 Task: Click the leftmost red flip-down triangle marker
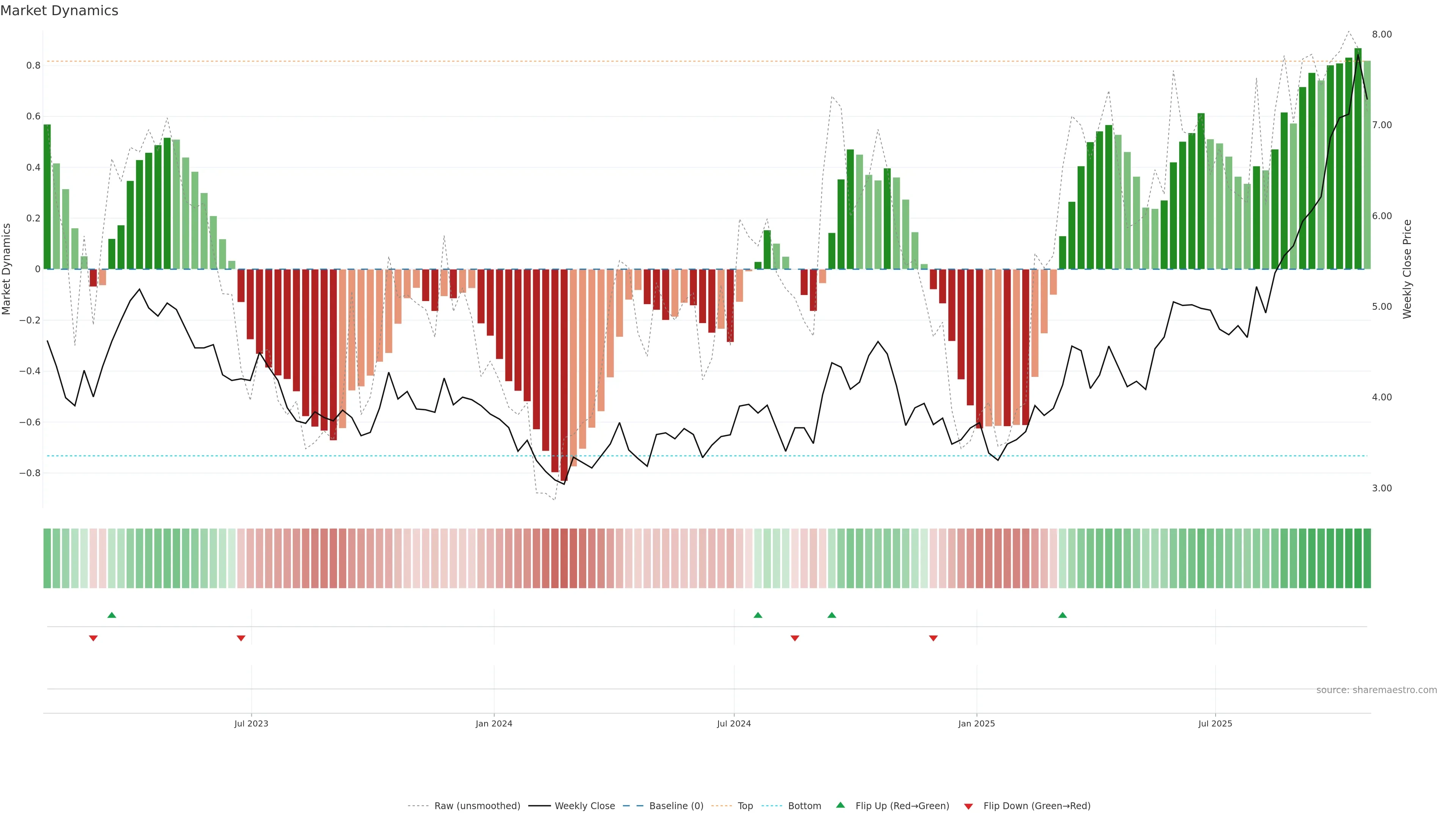tap(93, 638)
